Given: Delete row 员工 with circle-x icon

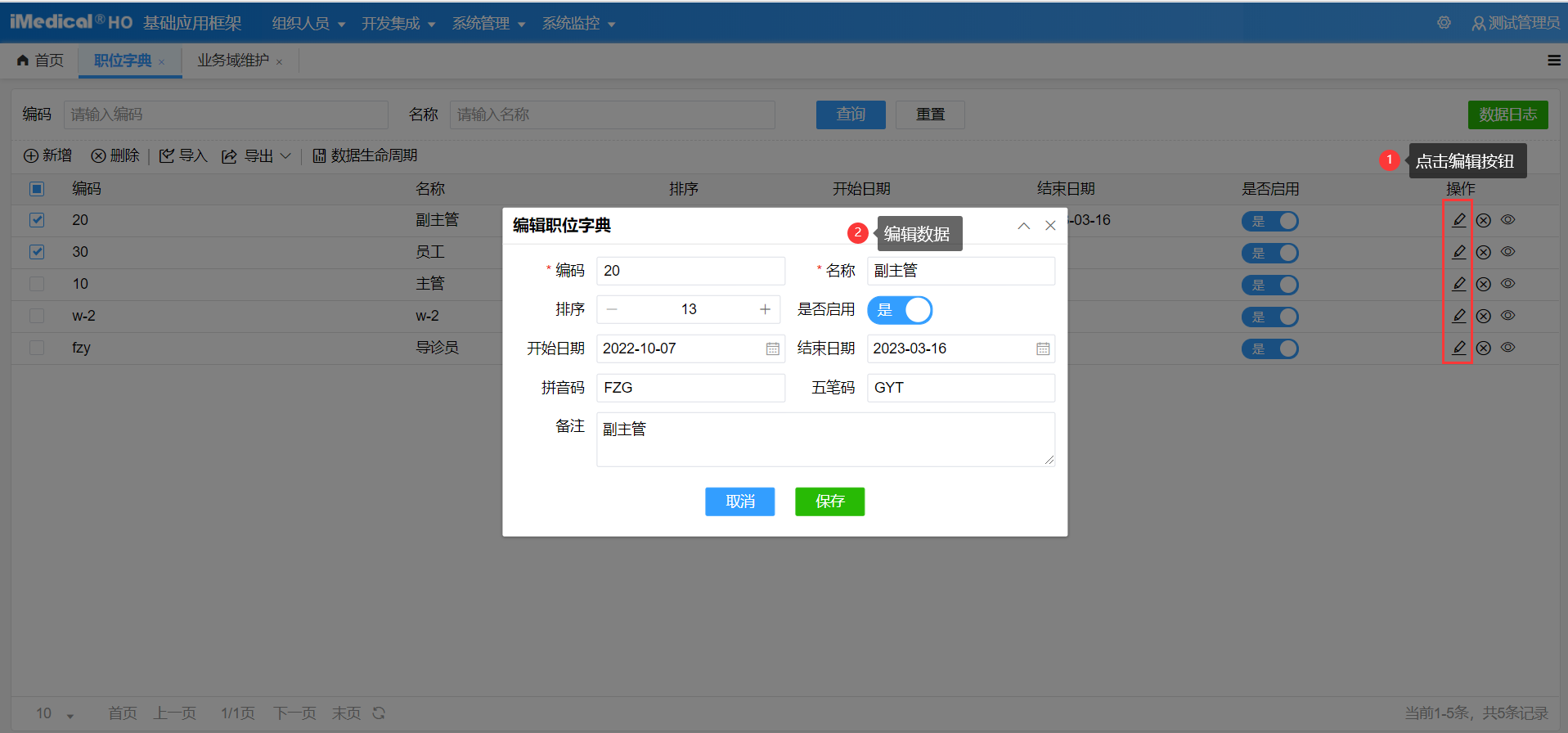Looking at the screenshot, I should [x=1484, y=252].
